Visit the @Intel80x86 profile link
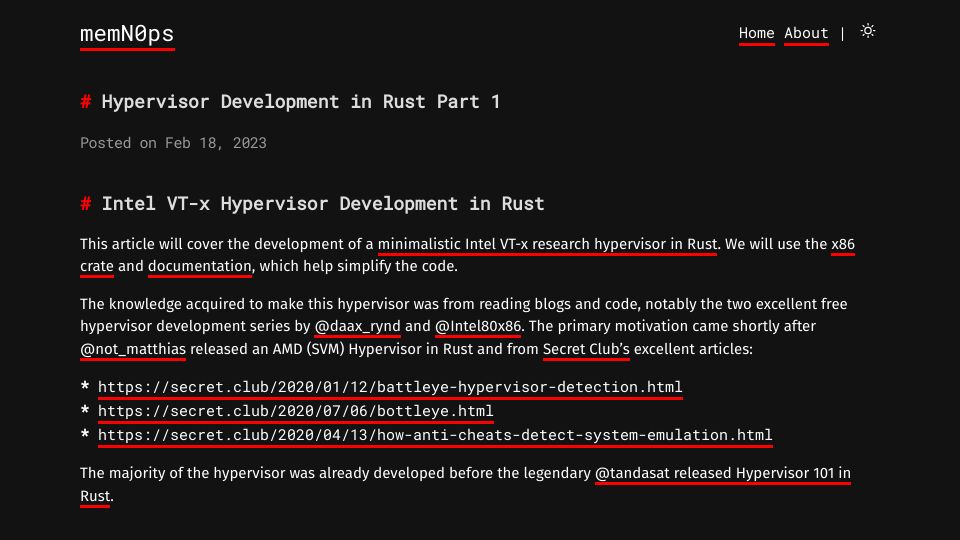 click(478, 326)
